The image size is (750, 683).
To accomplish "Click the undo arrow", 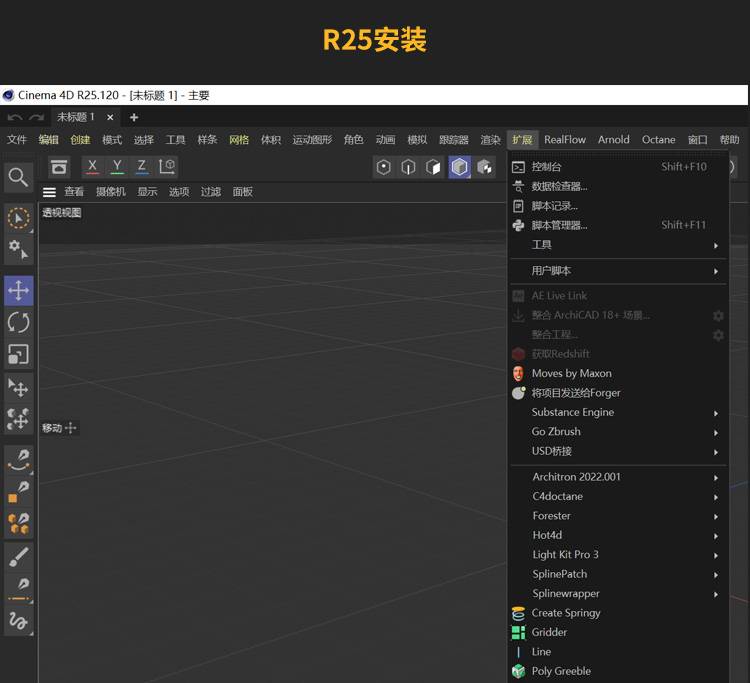I will tap(14, 117).
